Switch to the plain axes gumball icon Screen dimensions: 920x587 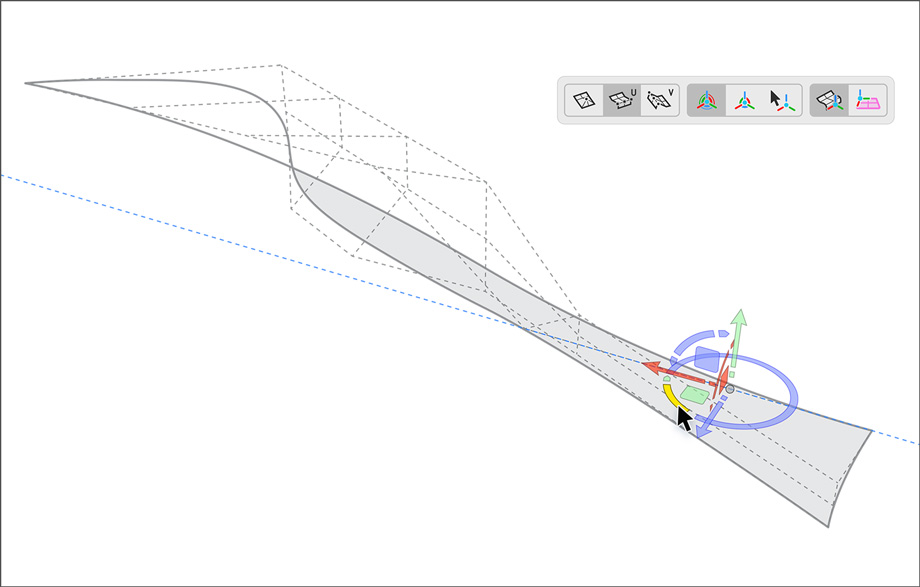coord(745,100)
